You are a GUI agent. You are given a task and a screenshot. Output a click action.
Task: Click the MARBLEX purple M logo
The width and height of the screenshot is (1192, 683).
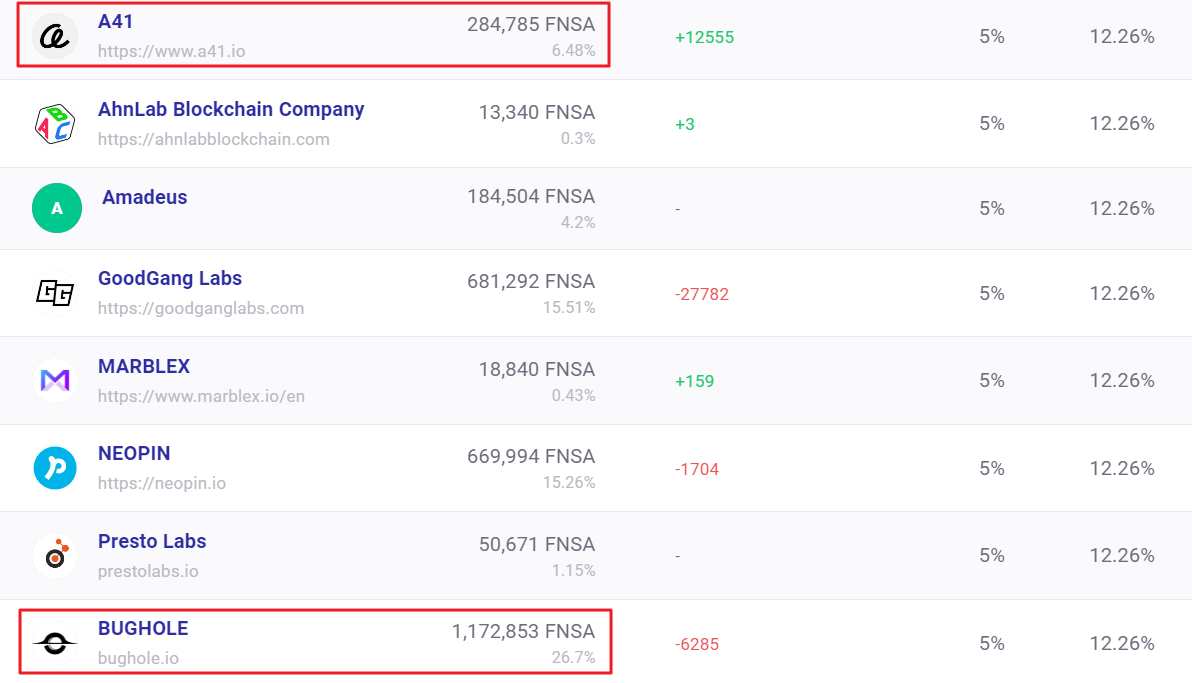tap(55, 380)
